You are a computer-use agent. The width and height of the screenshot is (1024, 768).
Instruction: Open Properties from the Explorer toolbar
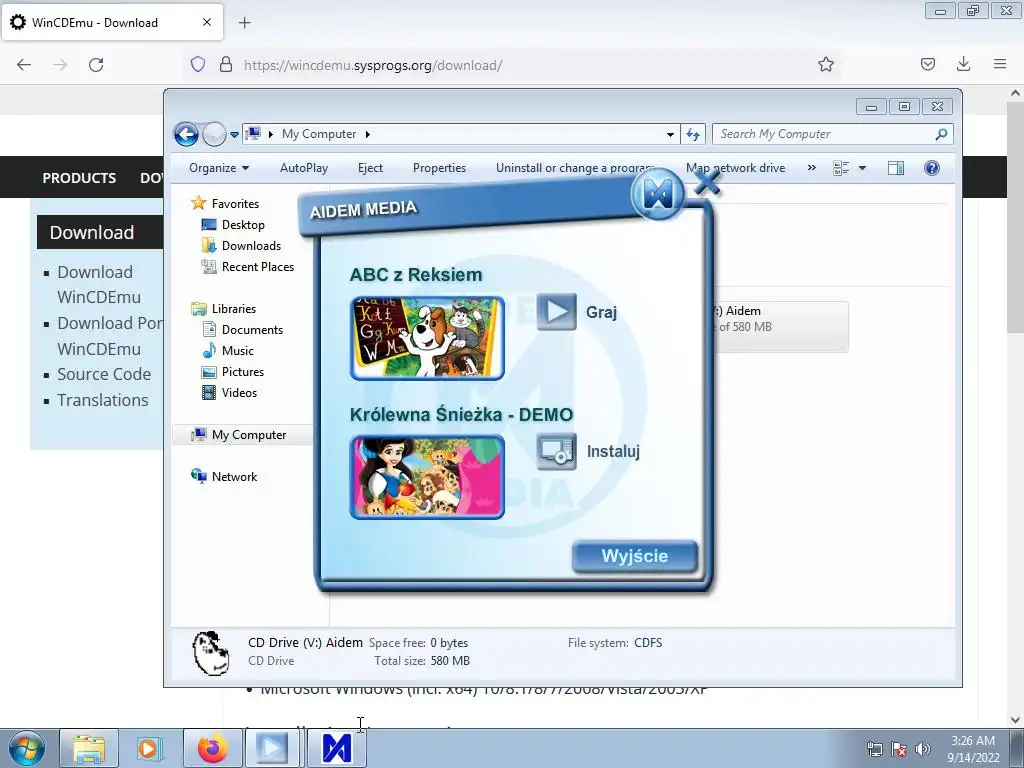click(440, 168)
